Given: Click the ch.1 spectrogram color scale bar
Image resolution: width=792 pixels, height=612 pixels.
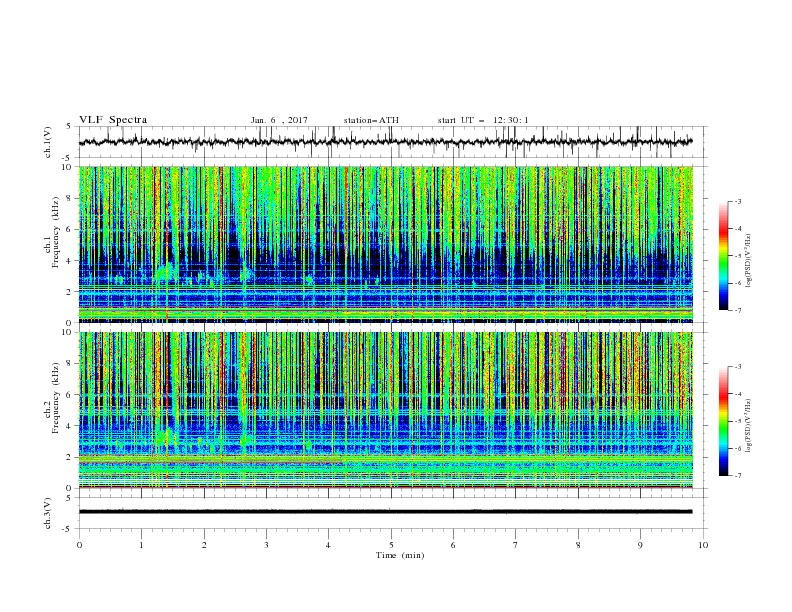Looking at the screenshot, I should pyautogui.click(x=724, y=256).
